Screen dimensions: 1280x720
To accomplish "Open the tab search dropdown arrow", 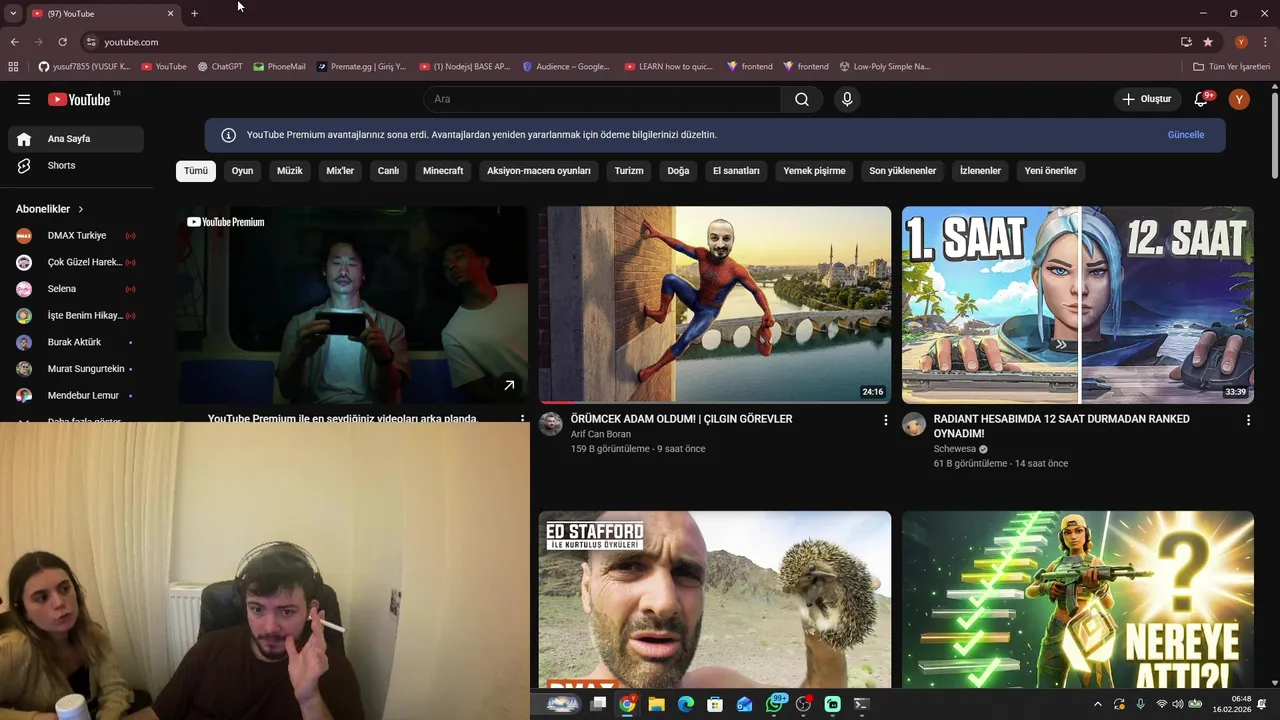I will coord(13,13).
